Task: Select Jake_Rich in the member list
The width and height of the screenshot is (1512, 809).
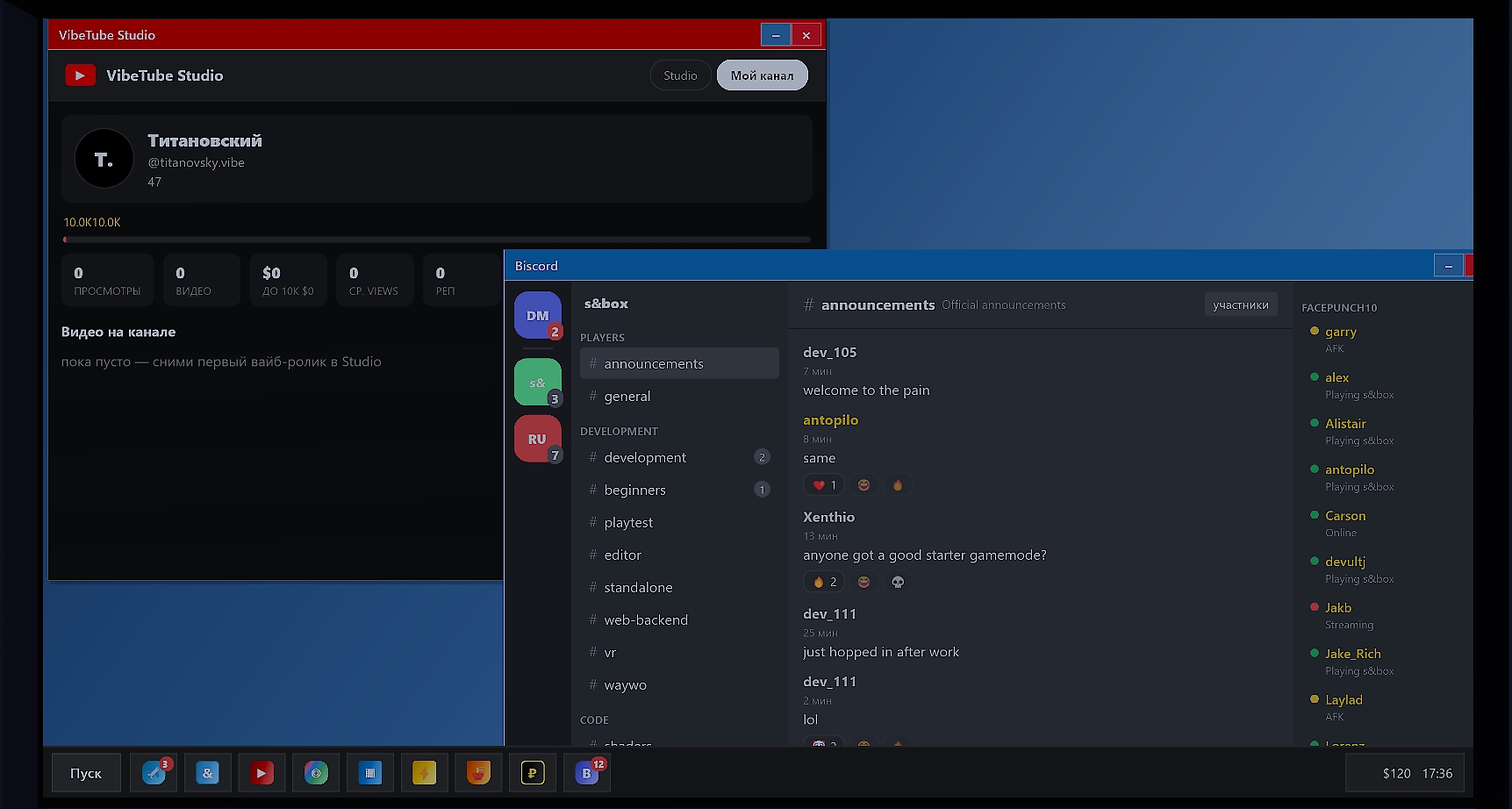Action: pyautogui.click(x=1353, y=654)
